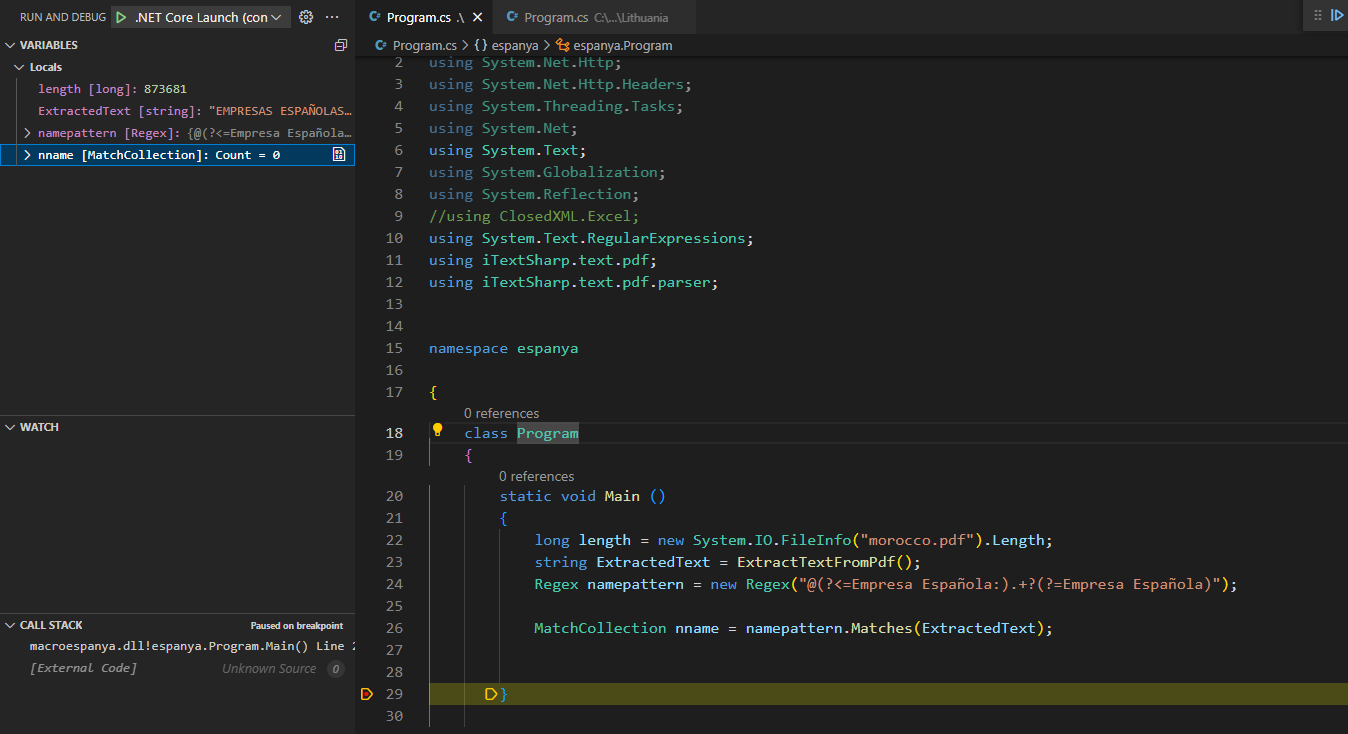Image resolution: width=1348 pixels, height=734 pixels.
Task: Click commented ClosedXML.Excel using line
Action: 534,216
